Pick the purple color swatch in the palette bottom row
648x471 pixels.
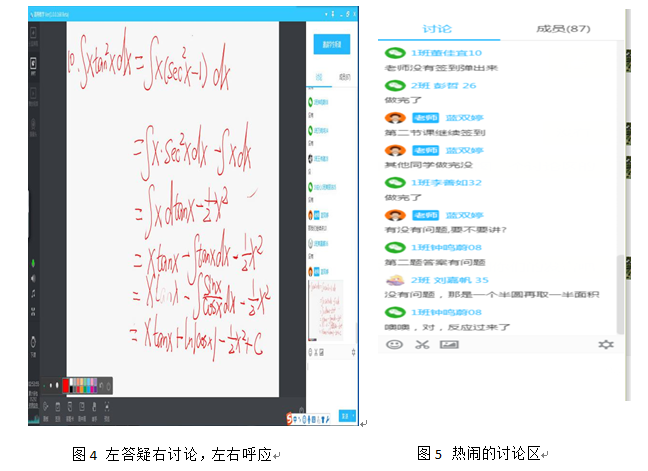pos(95,389)
